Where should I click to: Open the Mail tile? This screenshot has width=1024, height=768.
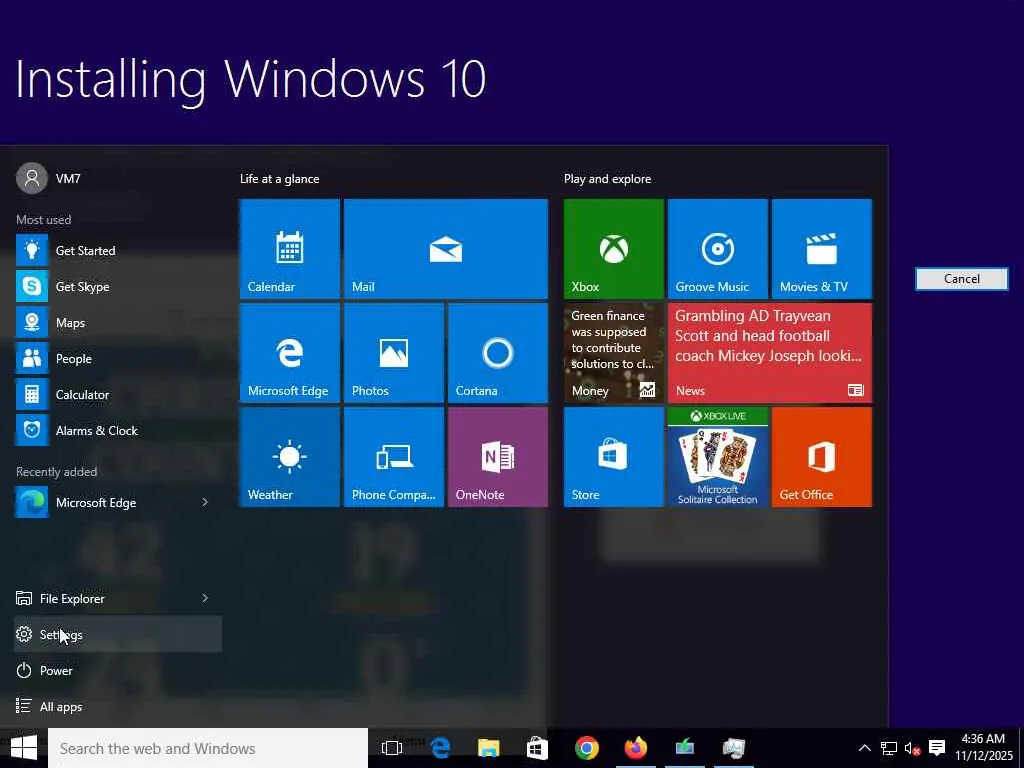point(445,249)
